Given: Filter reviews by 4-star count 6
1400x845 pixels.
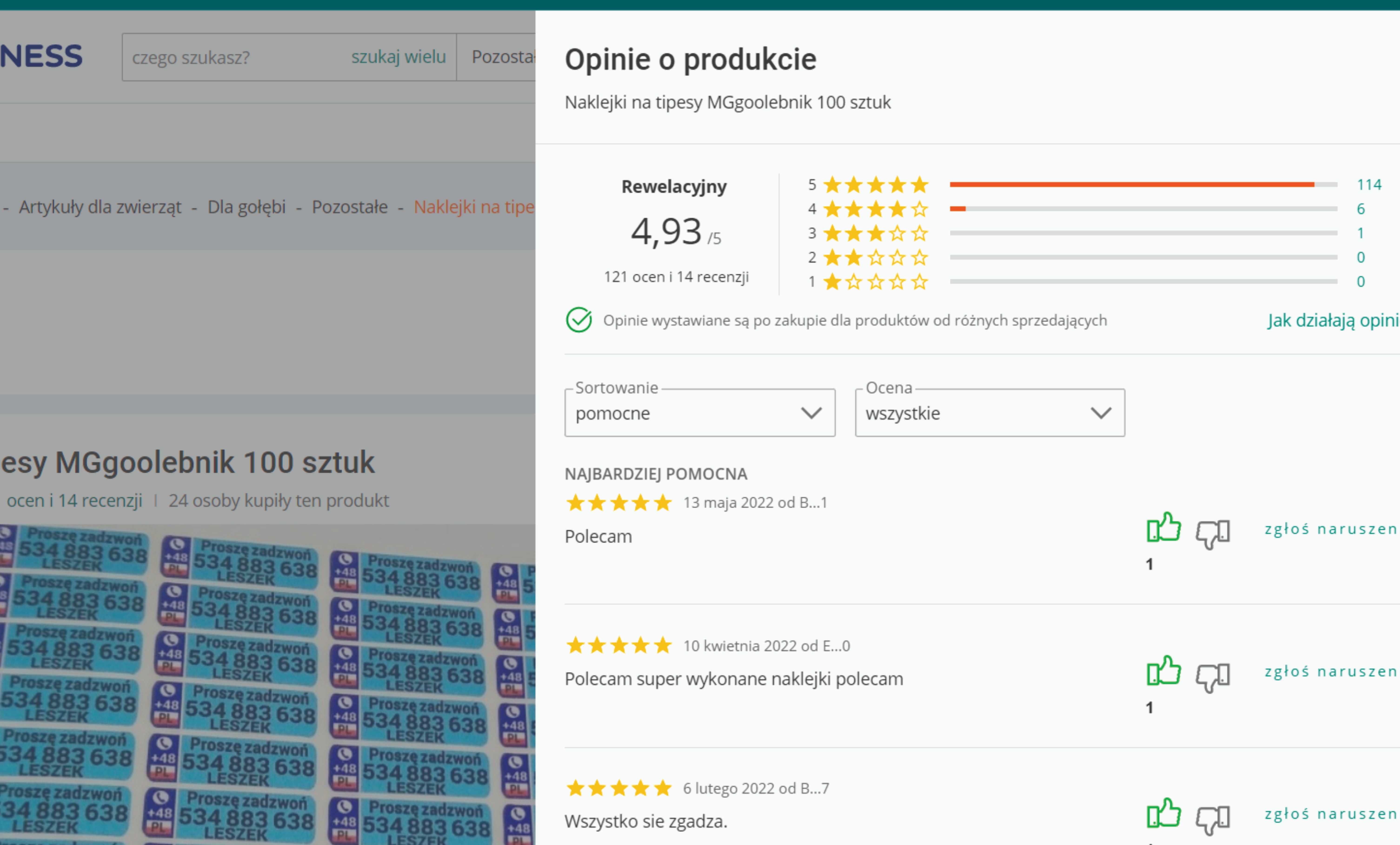Looking at the screenshot, I should point(1360,209).
